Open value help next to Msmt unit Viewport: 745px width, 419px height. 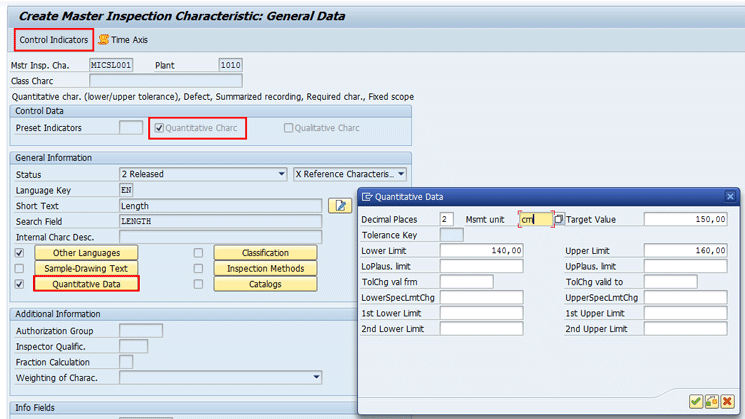point(559,219)
